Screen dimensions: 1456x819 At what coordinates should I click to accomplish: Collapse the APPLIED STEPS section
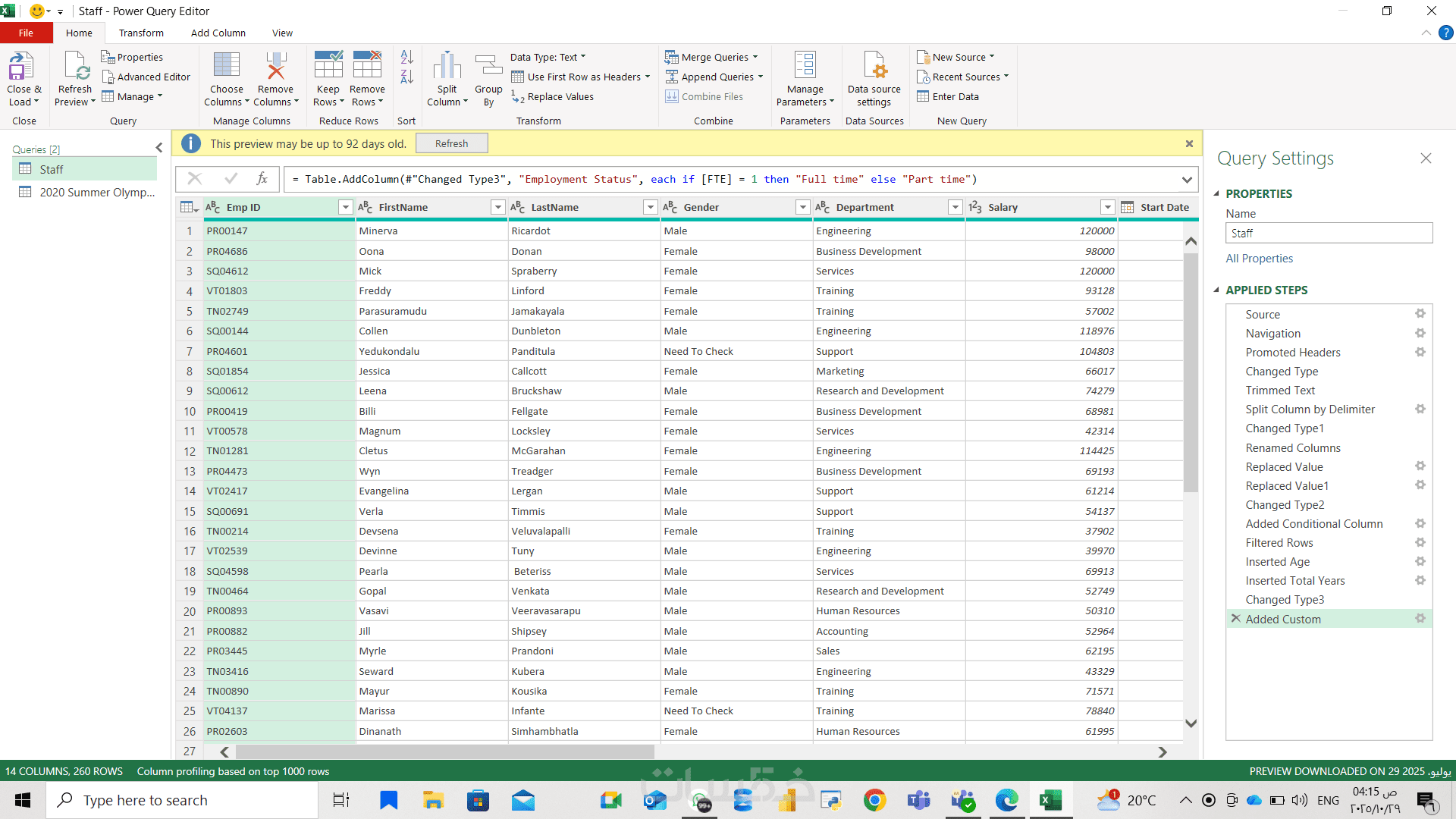pyautogui.click(x=1216, y=290)
